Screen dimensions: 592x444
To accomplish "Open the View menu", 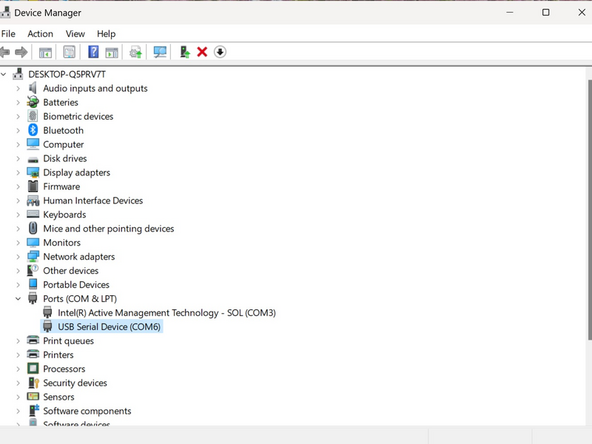I will [x=75, y=34].
